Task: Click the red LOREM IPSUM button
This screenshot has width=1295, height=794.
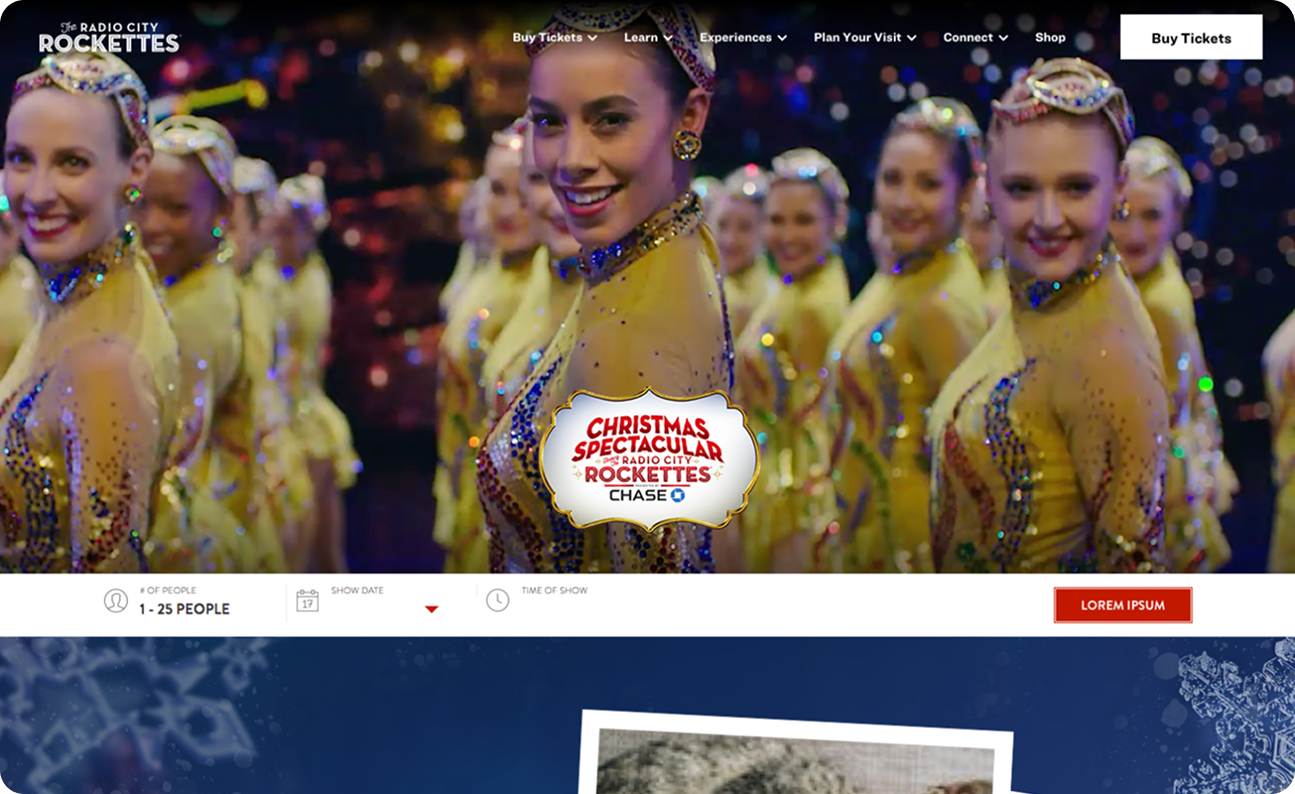Action: (1123, 605)
